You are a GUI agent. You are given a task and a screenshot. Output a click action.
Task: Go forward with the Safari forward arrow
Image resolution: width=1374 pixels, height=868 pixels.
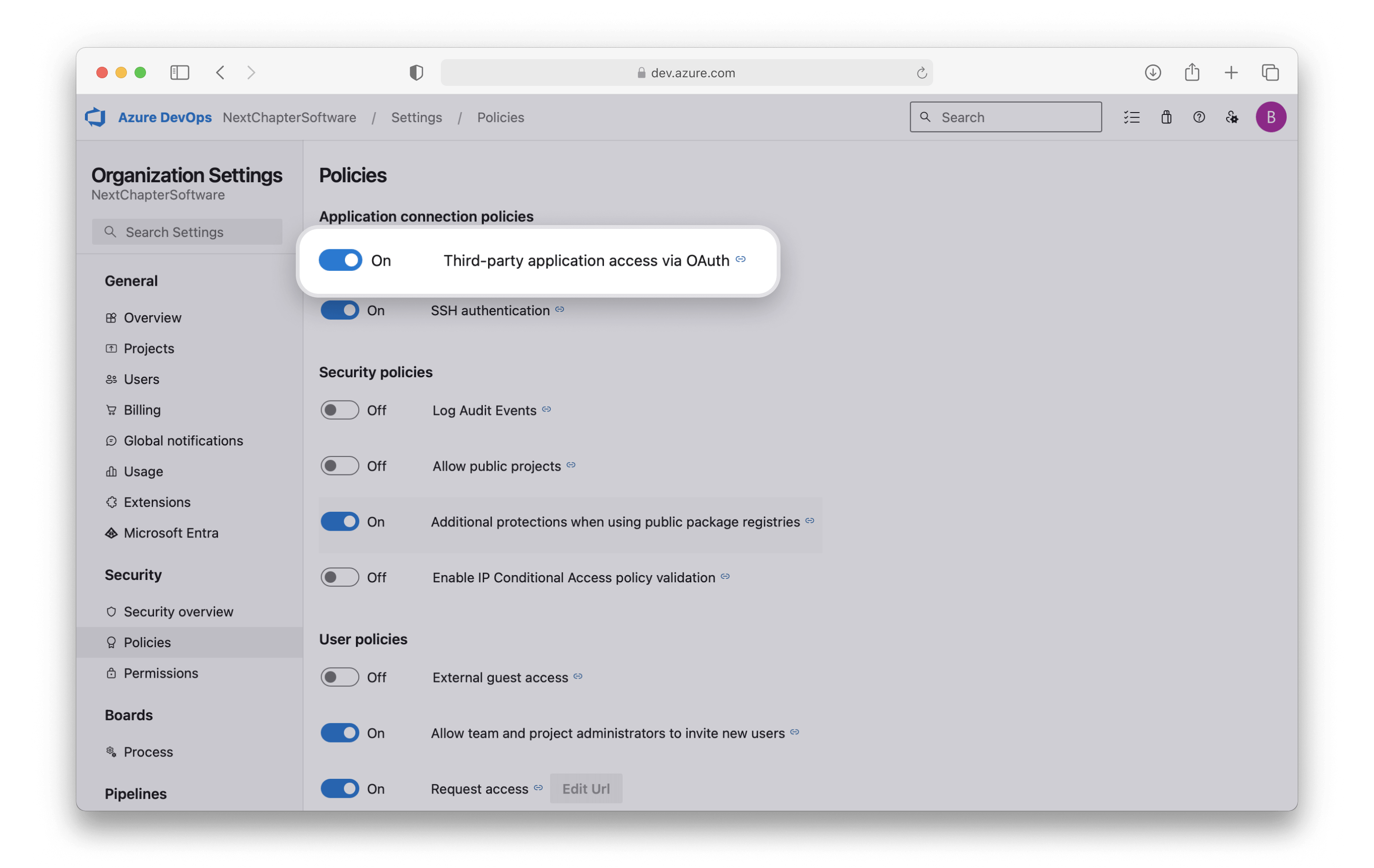[x=251, y=72]
